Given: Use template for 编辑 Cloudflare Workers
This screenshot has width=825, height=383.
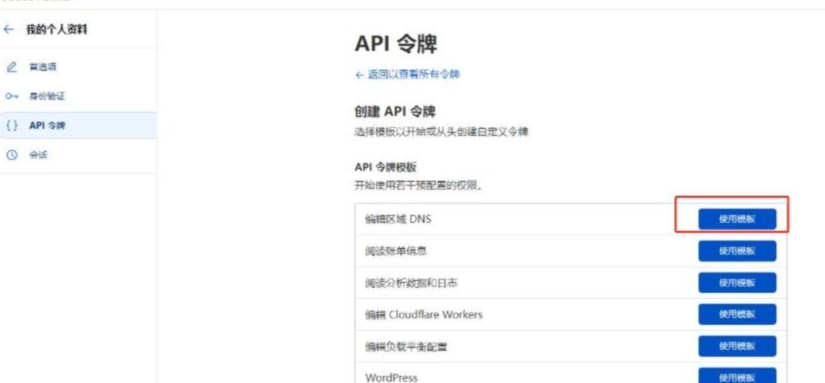Looking at the screenshot, I should pos(737,314).
